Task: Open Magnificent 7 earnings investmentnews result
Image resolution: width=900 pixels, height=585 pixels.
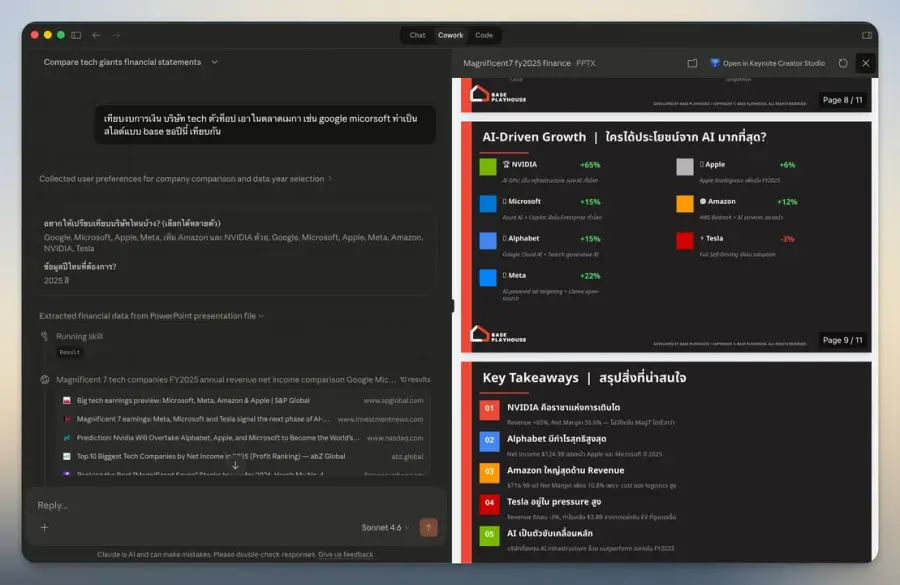Action: [x=245, y=419]
